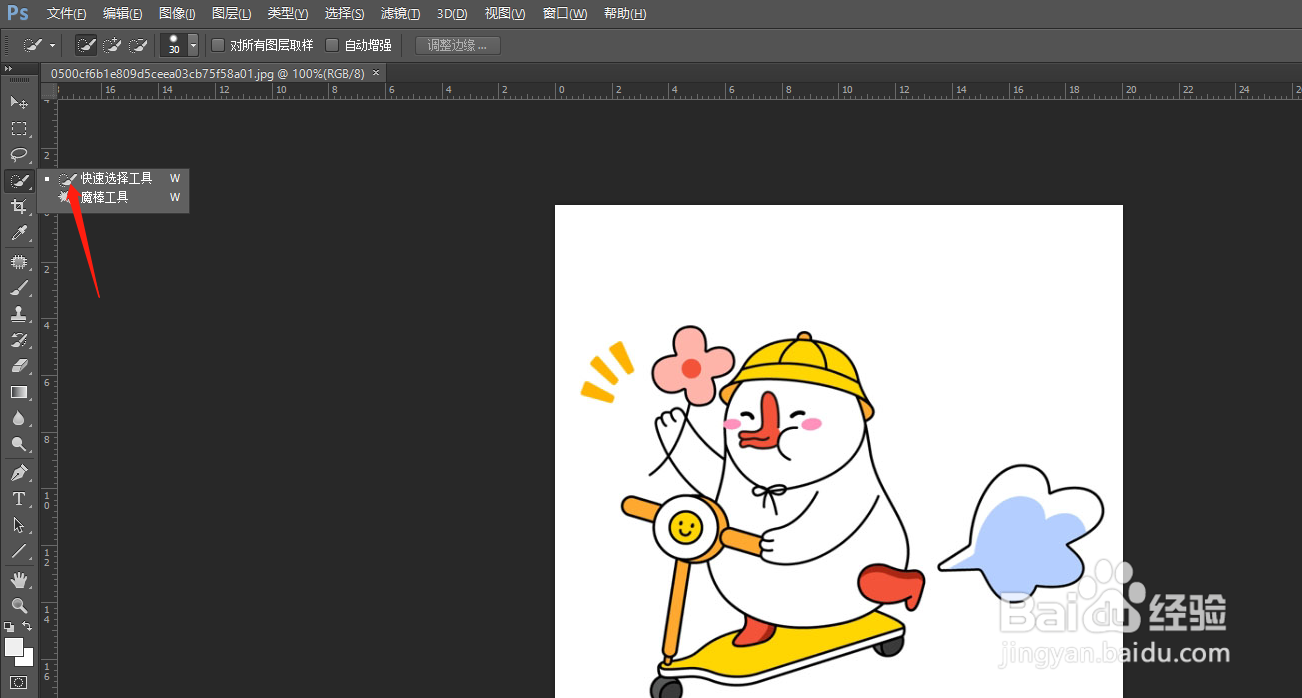Reset default foreground and background colors
Image resolution: width=1302 pixels, height=698 pixels.
pyautogui.click(x=9, y=627)
